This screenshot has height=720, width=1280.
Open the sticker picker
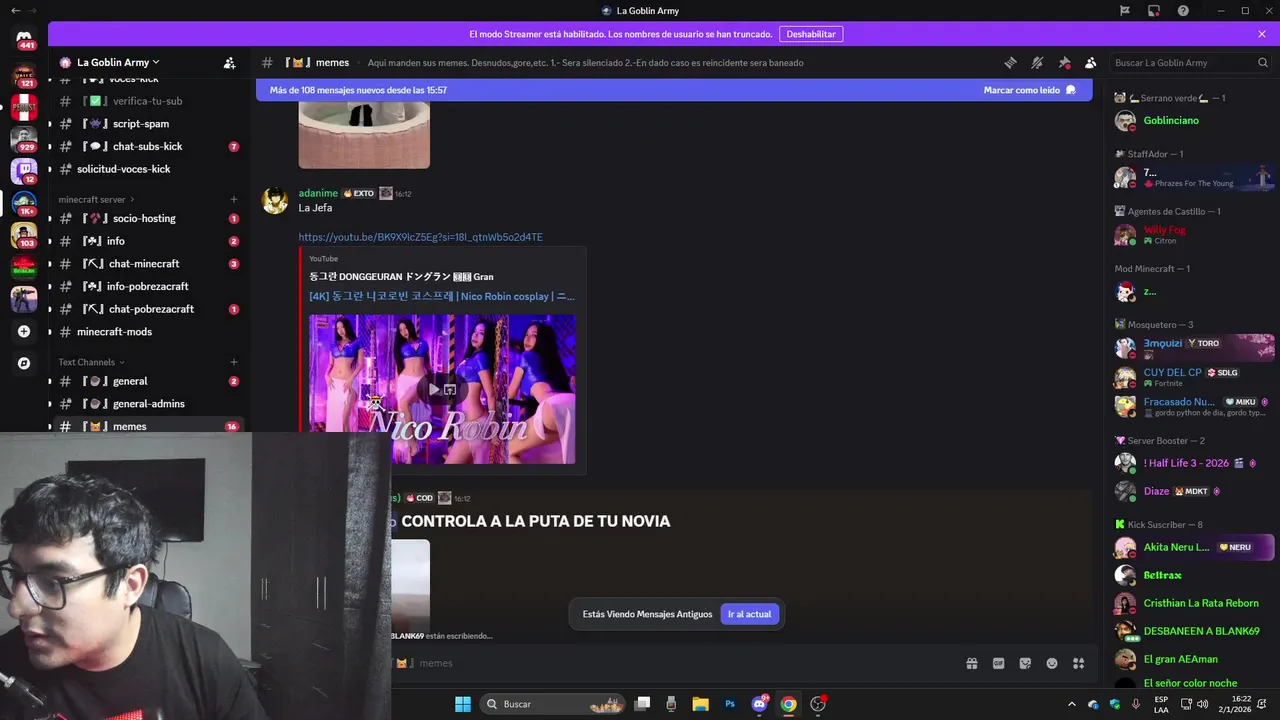[1025, 663]
